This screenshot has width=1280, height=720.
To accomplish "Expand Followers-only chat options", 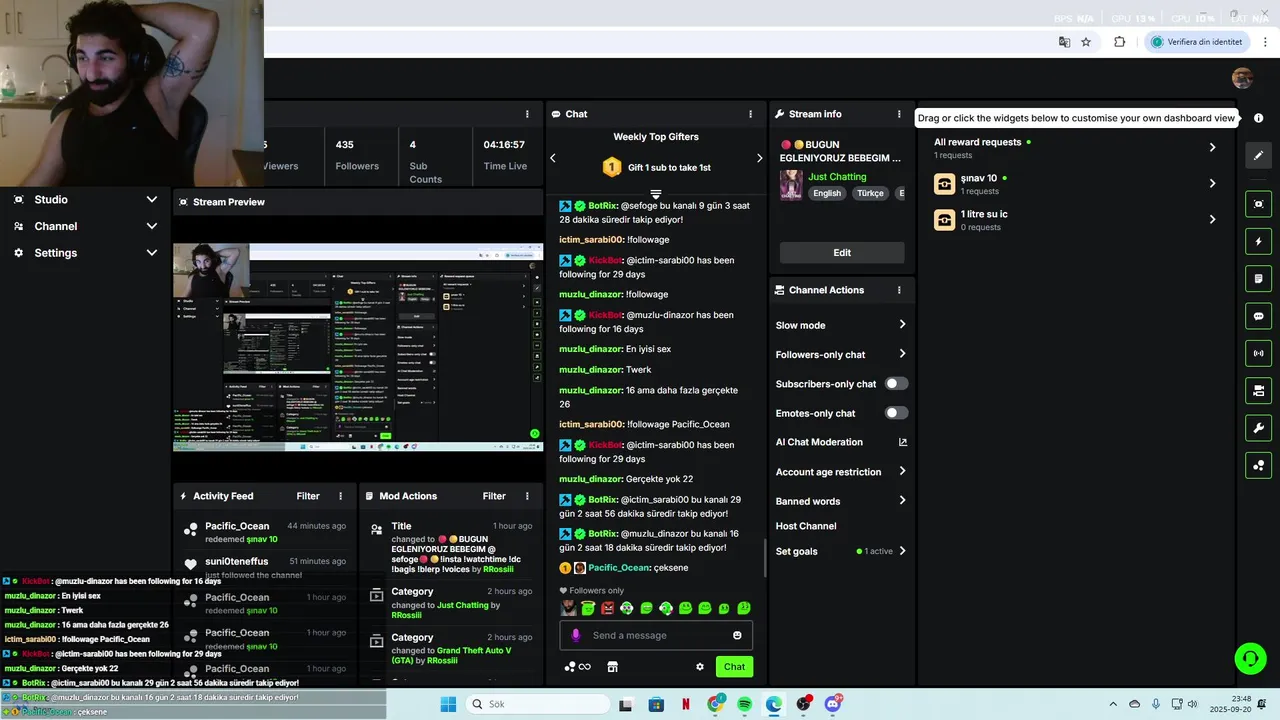I will (902, 354).
